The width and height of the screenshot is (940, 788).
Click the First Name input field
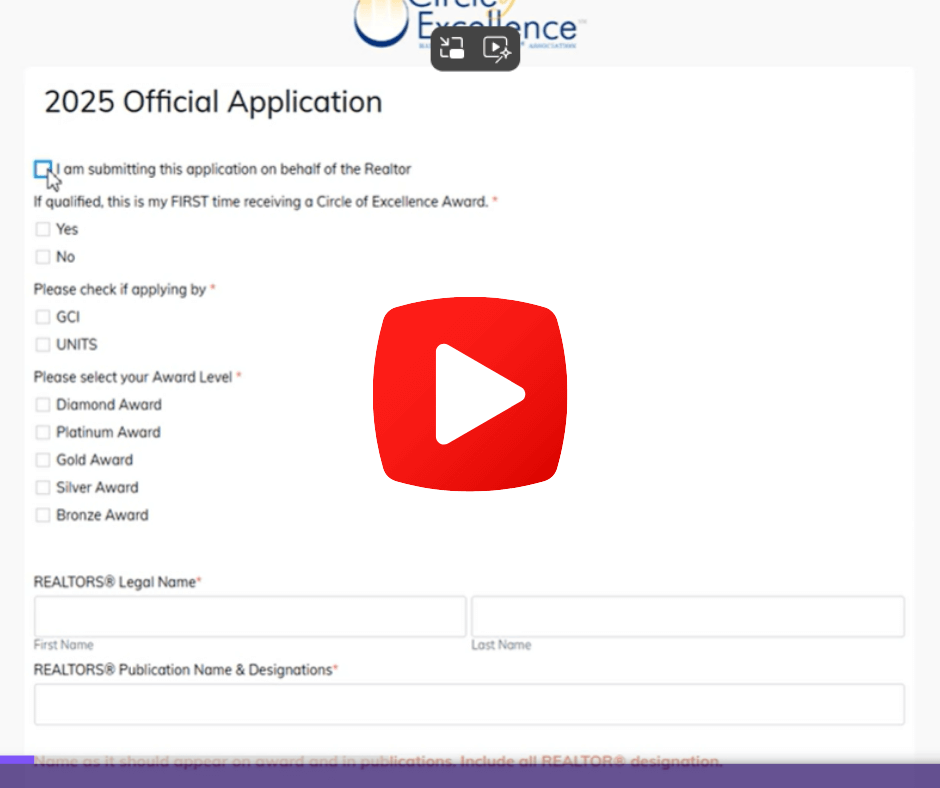tap(250, 617)
